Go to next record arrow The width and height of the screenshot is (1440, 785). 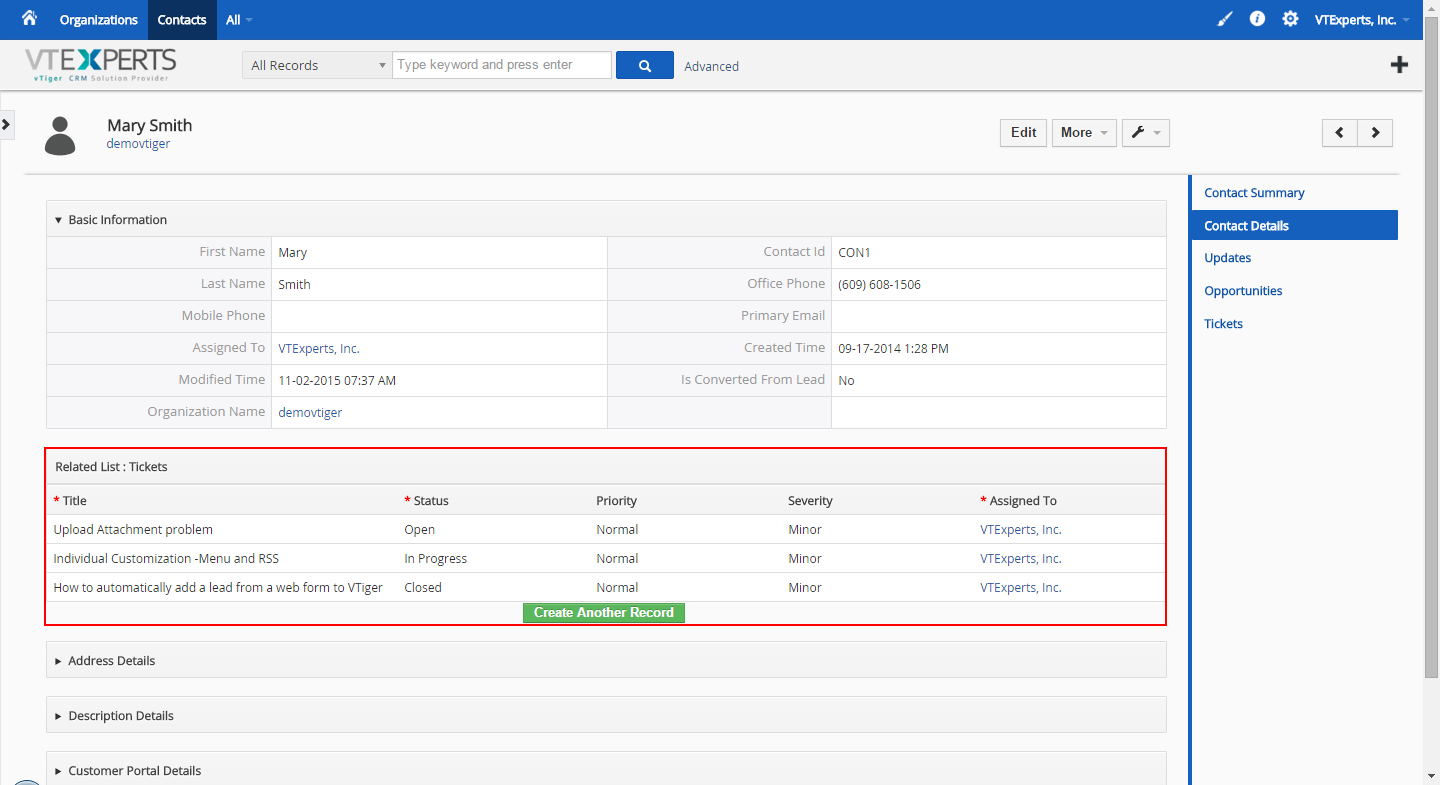click(1375, 133)
